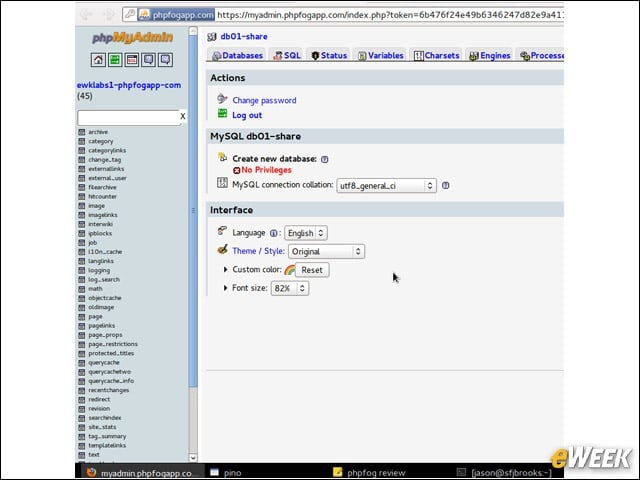Click the Theme paintbrush icon
640x480 pixels.
[222, 249]
